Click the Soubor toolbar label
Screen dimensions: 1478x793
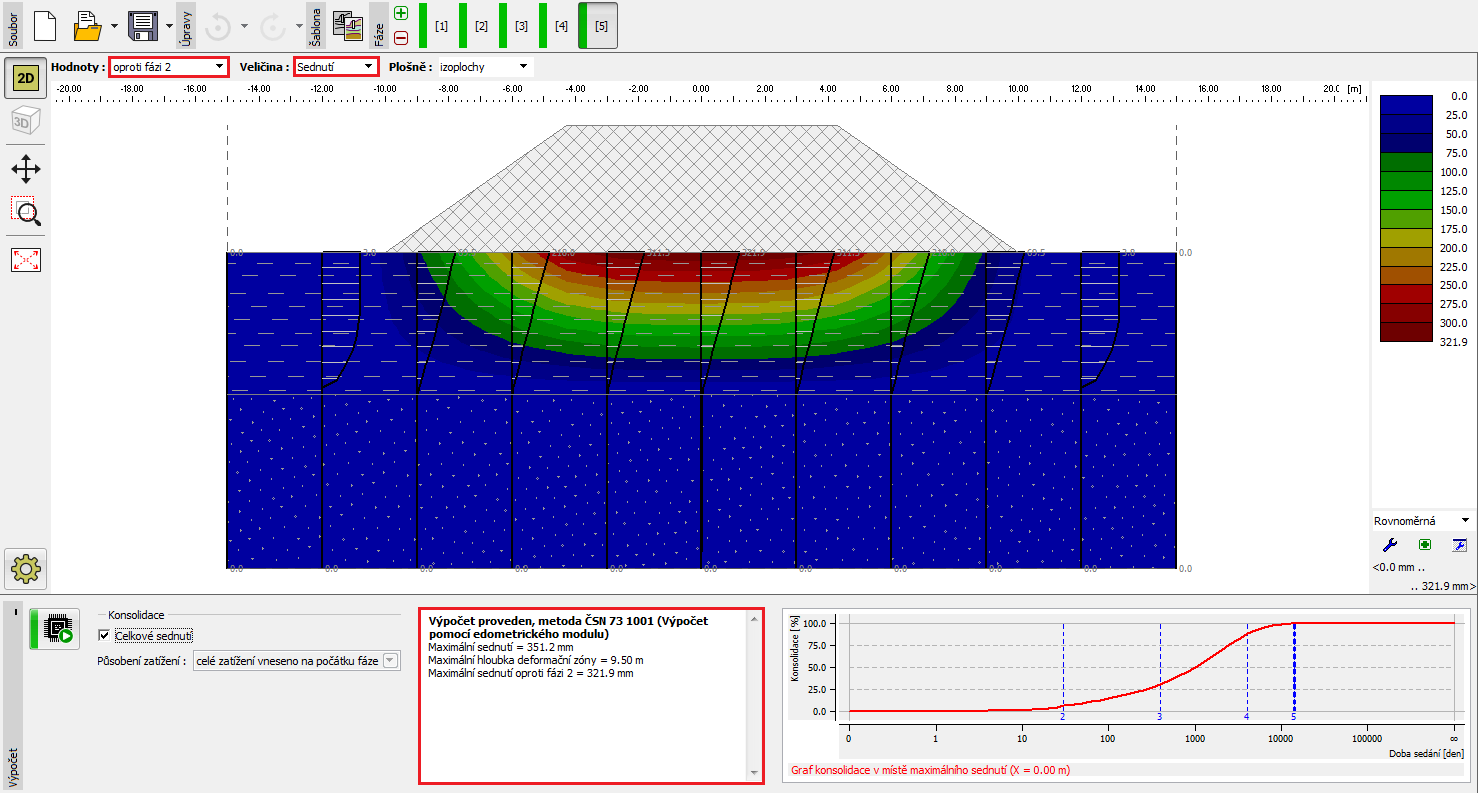tap(13, 26)
